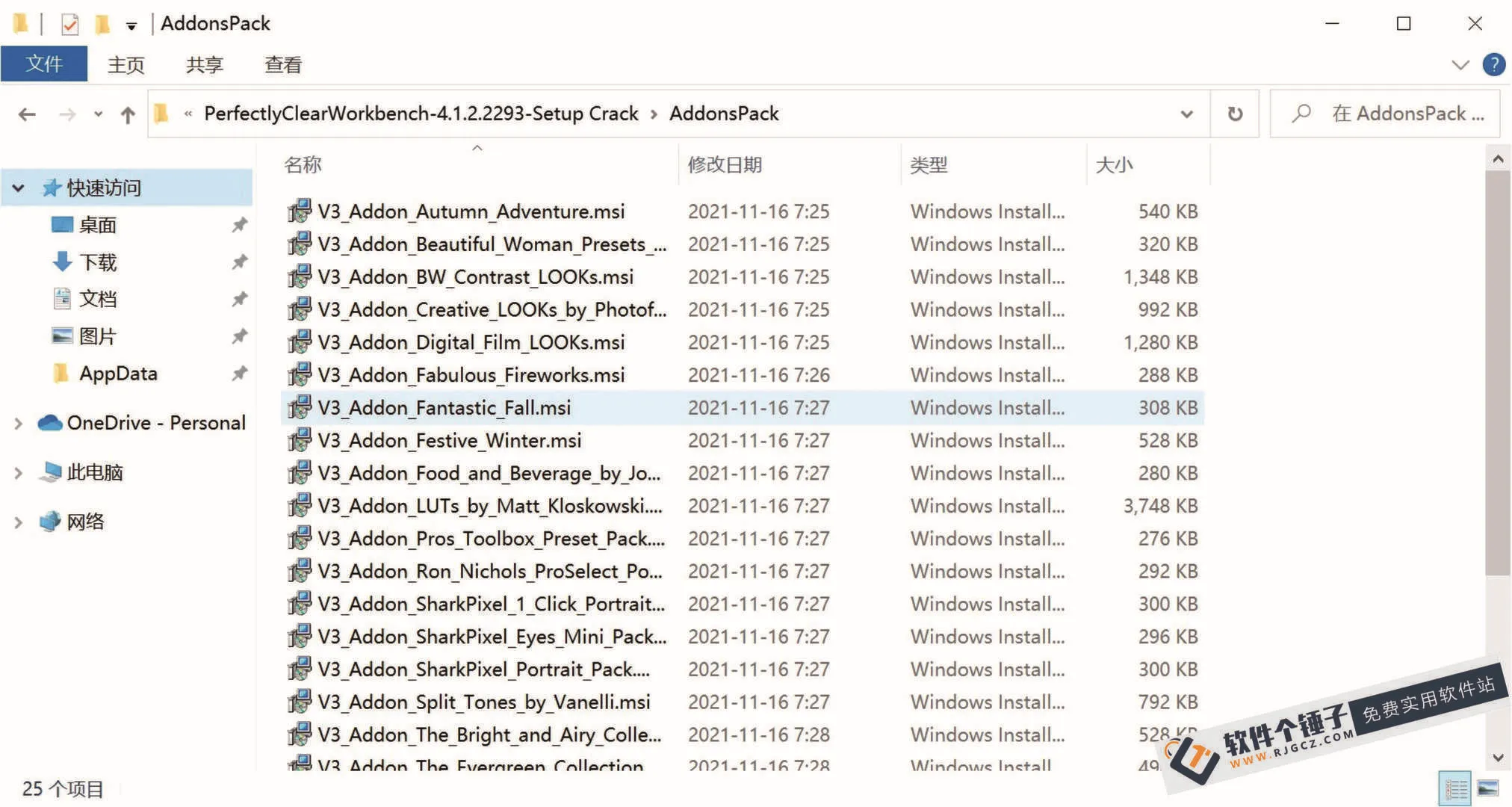
Task: Open the Customize Quick Access Toolbar dropdown
Action: pos(131,26)
